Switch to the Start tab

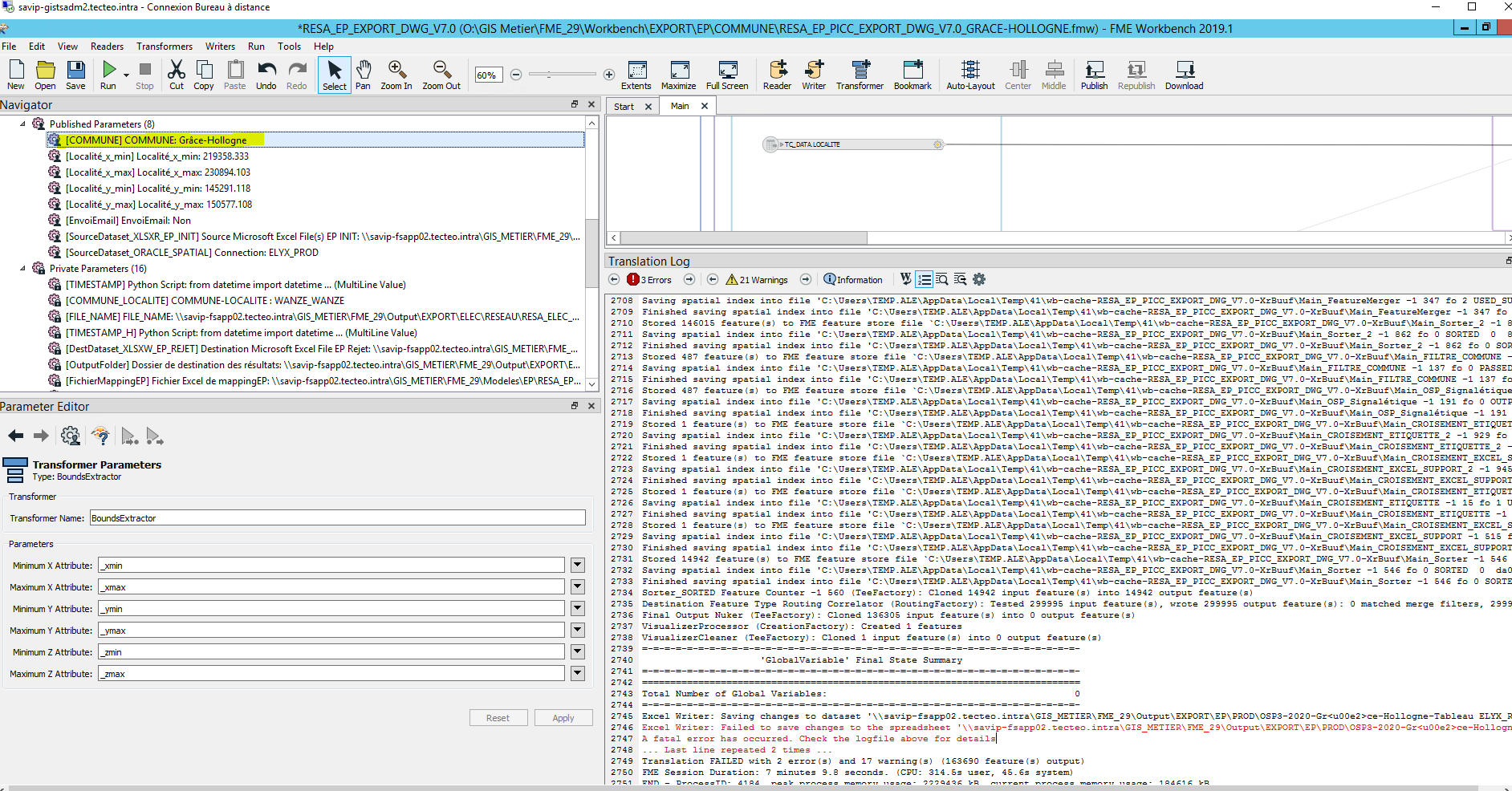[624, 107]
